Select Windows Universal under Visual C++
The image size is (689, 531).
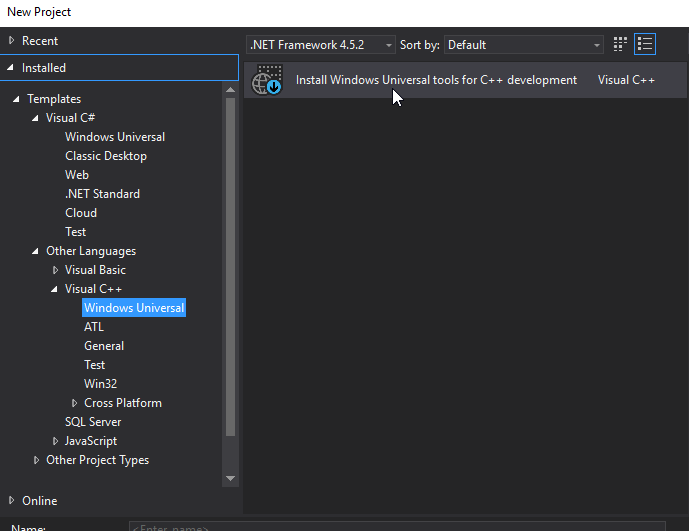click(x=134, y=308)
